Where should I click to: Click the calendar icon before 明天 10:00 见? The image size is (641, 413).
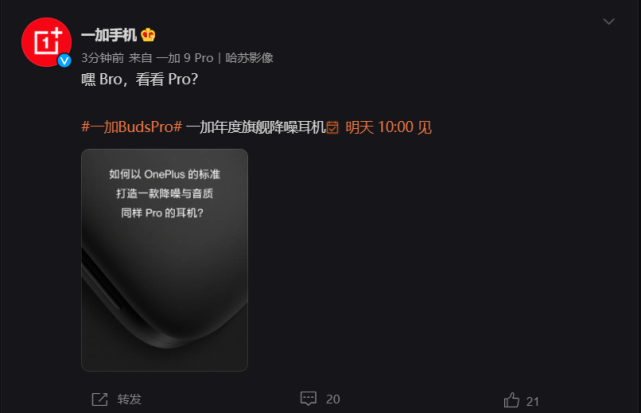(332, 128)
